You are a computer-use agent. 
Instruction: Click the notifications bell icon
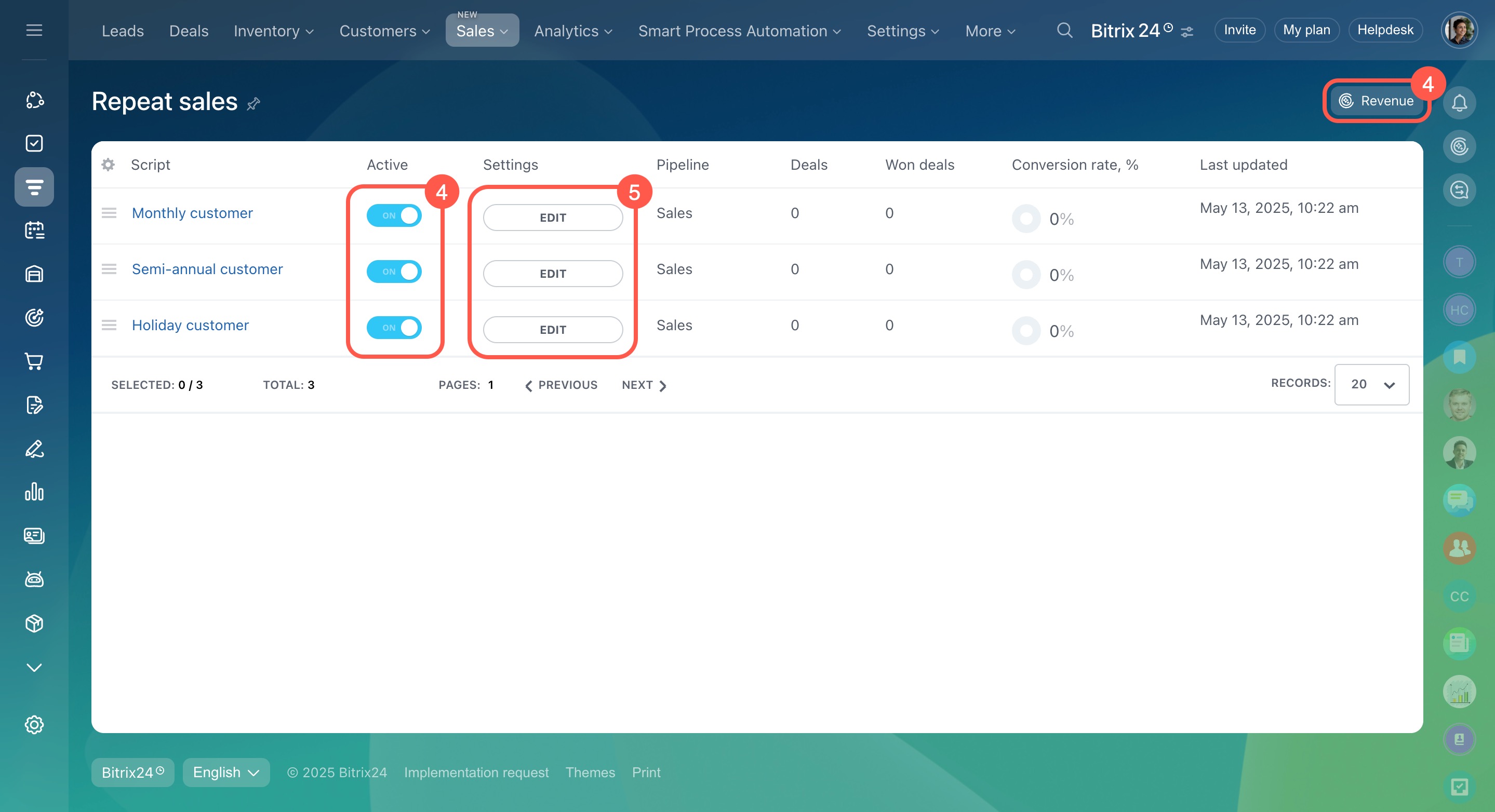[1459, 103]
